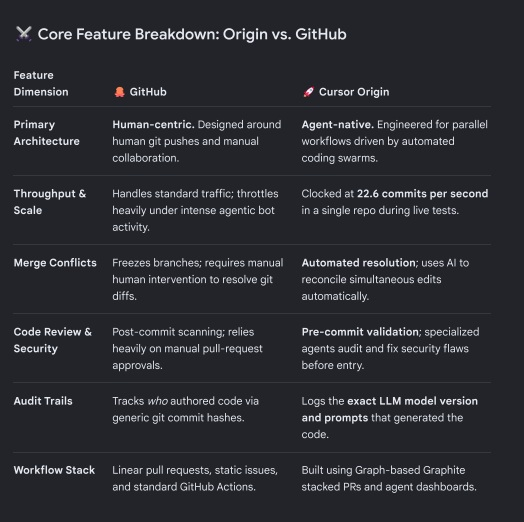The image size is (524, 522).
Task: Click the 'Primary Architecture' row label
Action: [47, 133]
